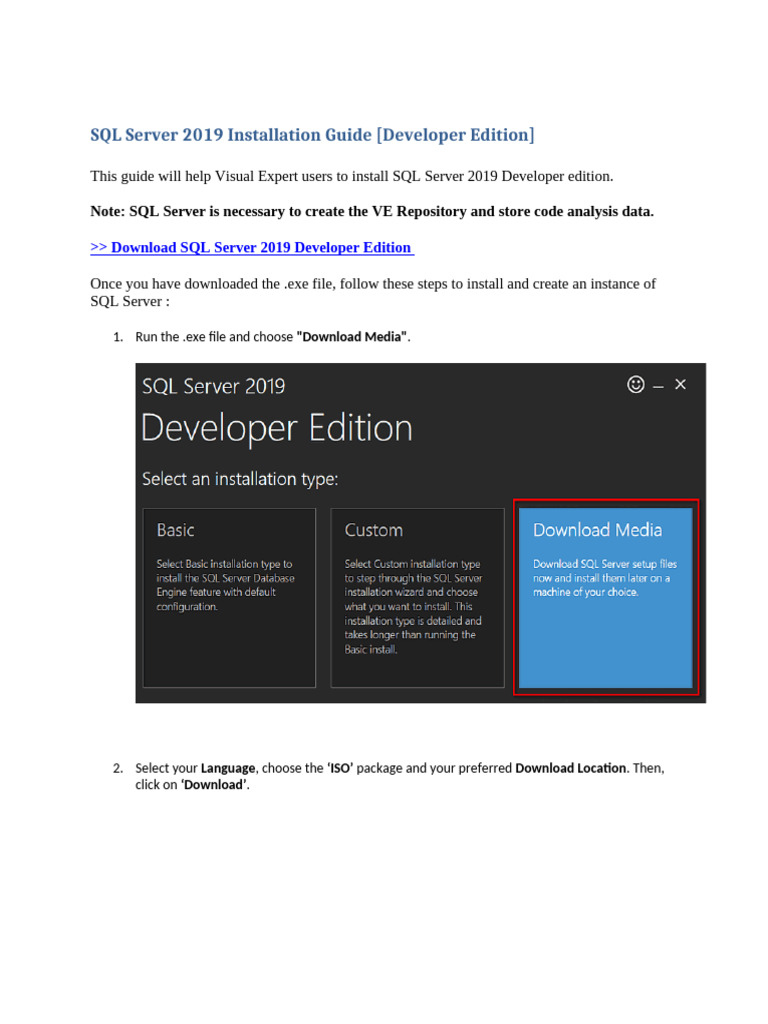The height and width of the screenshot is (1024, 768).
Task: Select the Custom installation type tile
Action: coord(417,598)
